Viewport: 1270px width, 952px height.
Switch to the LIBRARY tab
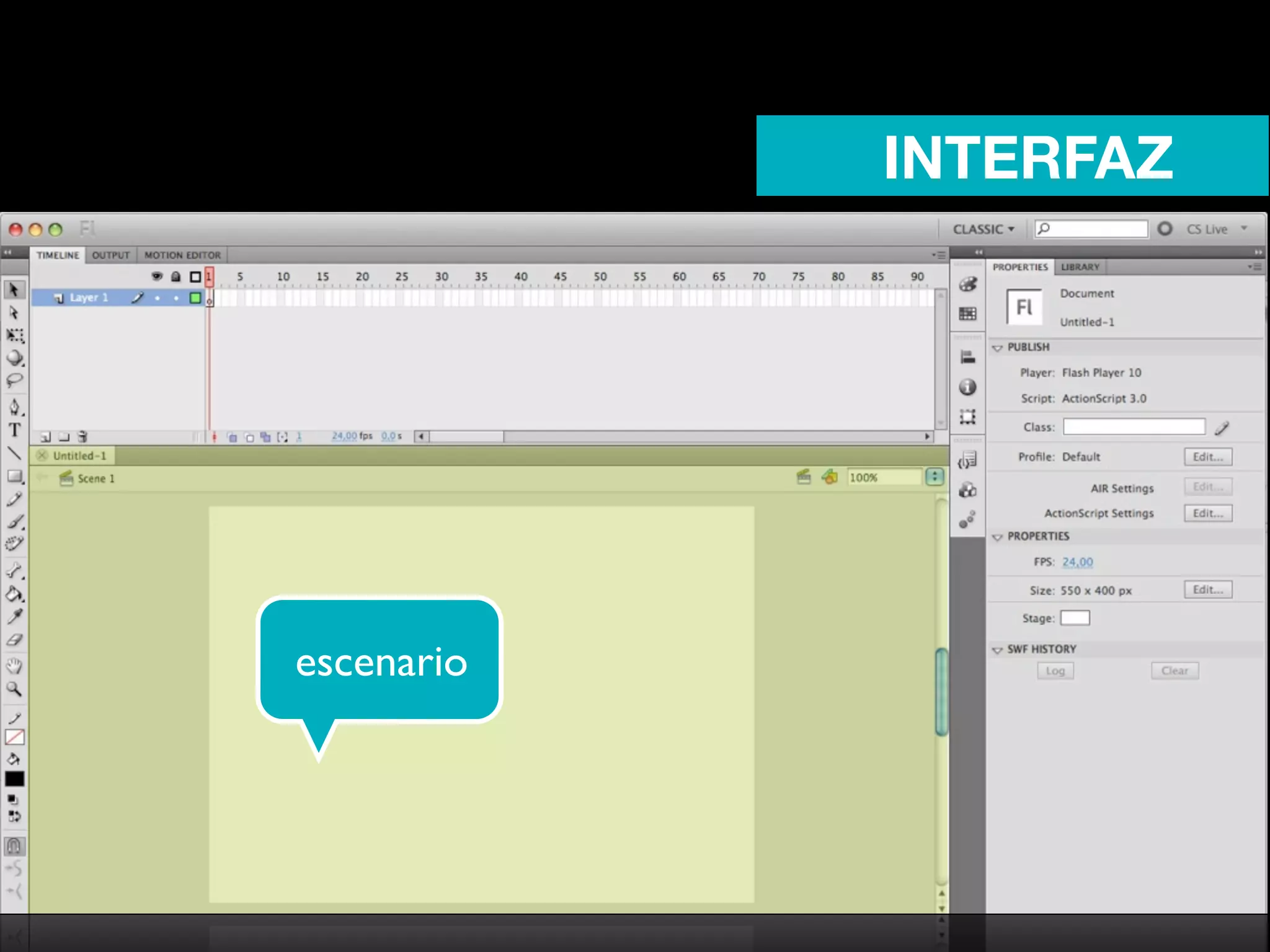[1080, 267]
